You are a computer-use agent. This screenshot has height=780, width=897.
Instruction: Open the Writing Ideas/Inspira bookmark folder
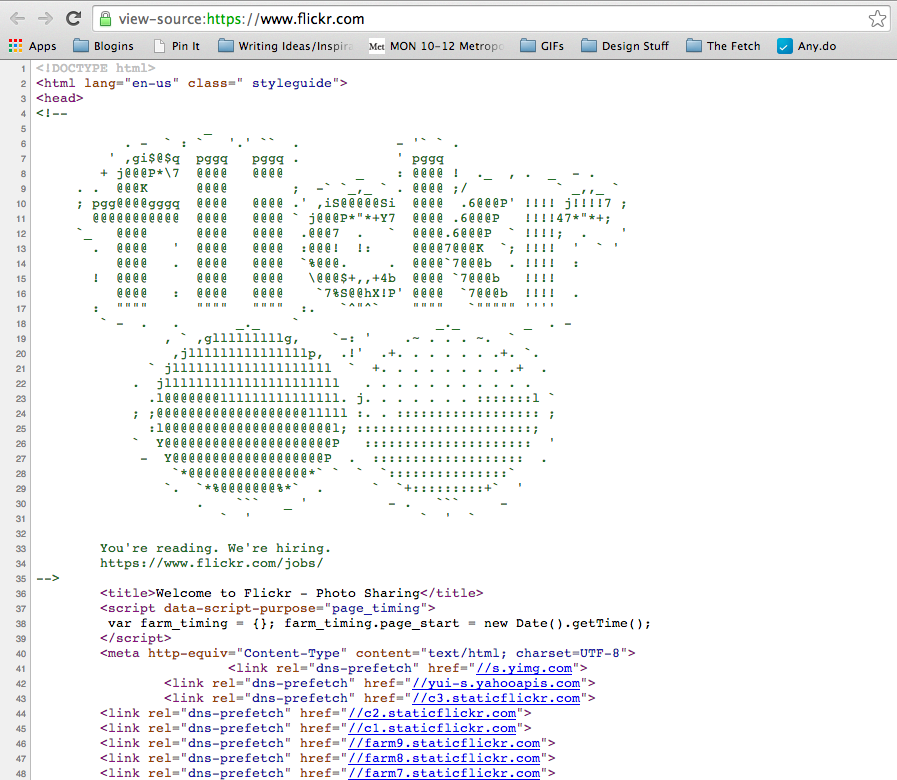(286, 46)
